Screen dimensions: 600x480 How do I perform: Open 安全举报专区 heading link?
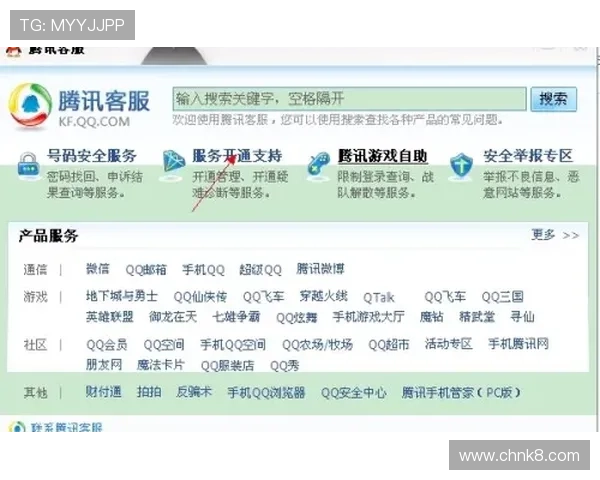tap(528, 156)
